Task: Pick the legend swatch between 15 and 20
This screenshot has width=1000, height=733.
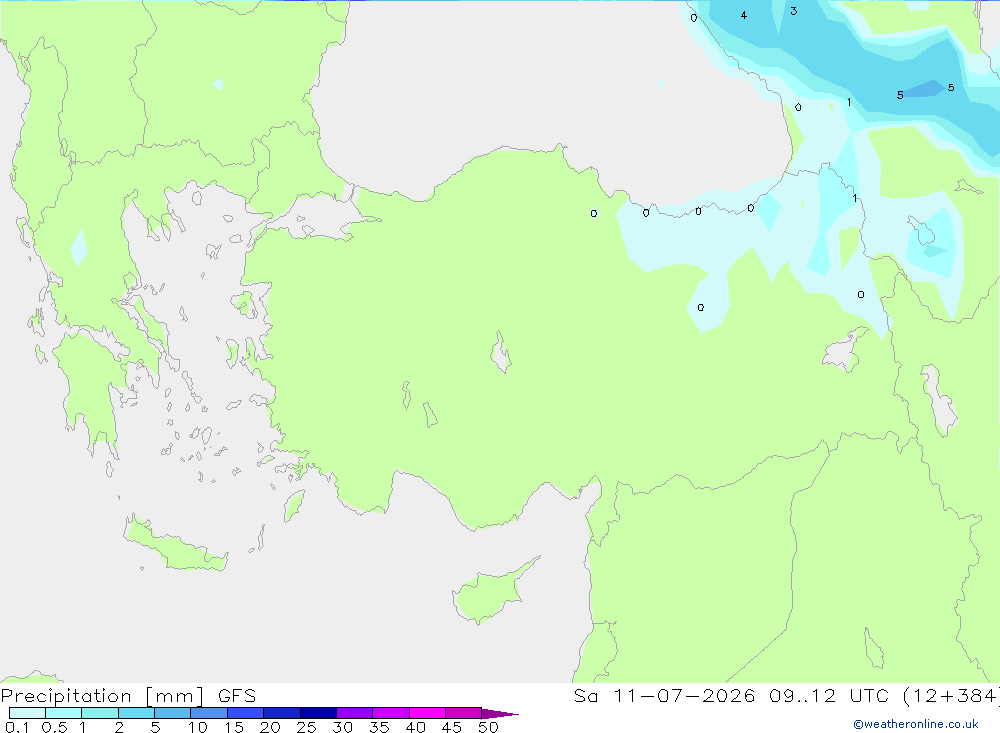Action: click(x=246, y=713)
